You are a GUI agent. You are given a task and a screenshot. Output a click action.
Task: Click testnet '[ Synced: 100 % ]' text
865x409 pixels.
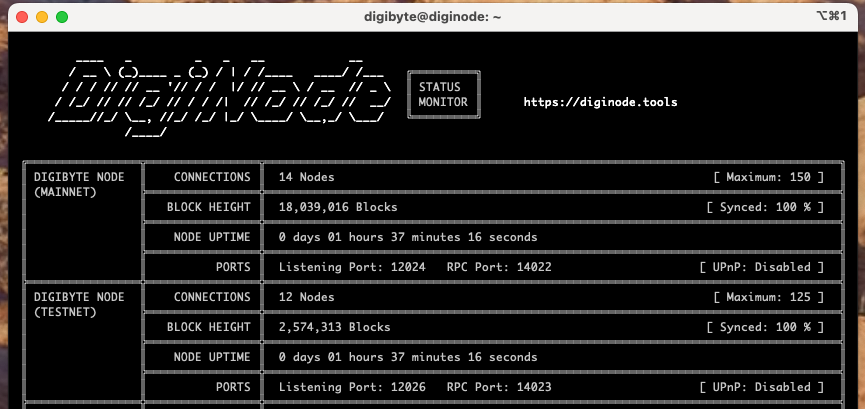click(765, 327)
